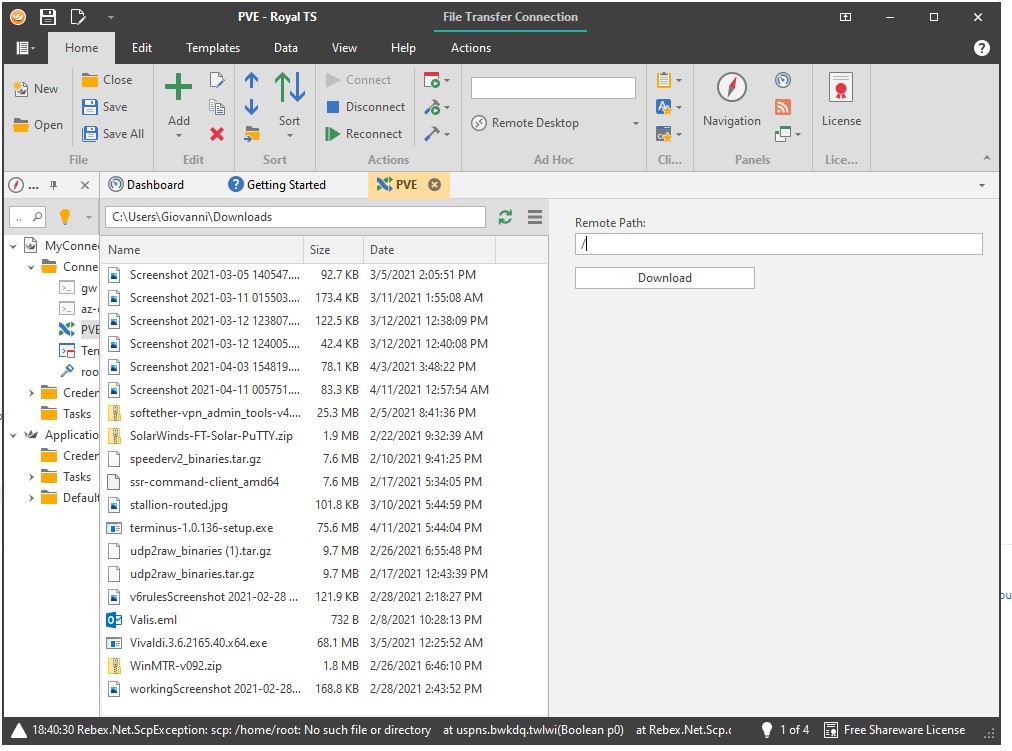The image size is (1012, 751).
Task: Select the WinMTR-v092.zip file
Action: (175, 666)
